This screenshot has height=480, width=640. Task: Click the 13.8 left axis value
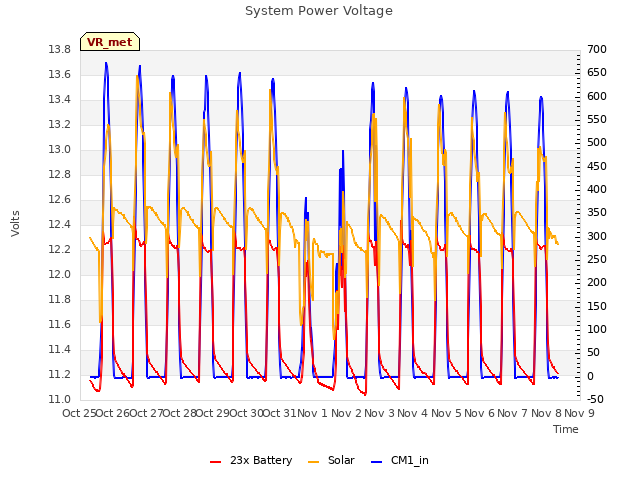[60, 50]
